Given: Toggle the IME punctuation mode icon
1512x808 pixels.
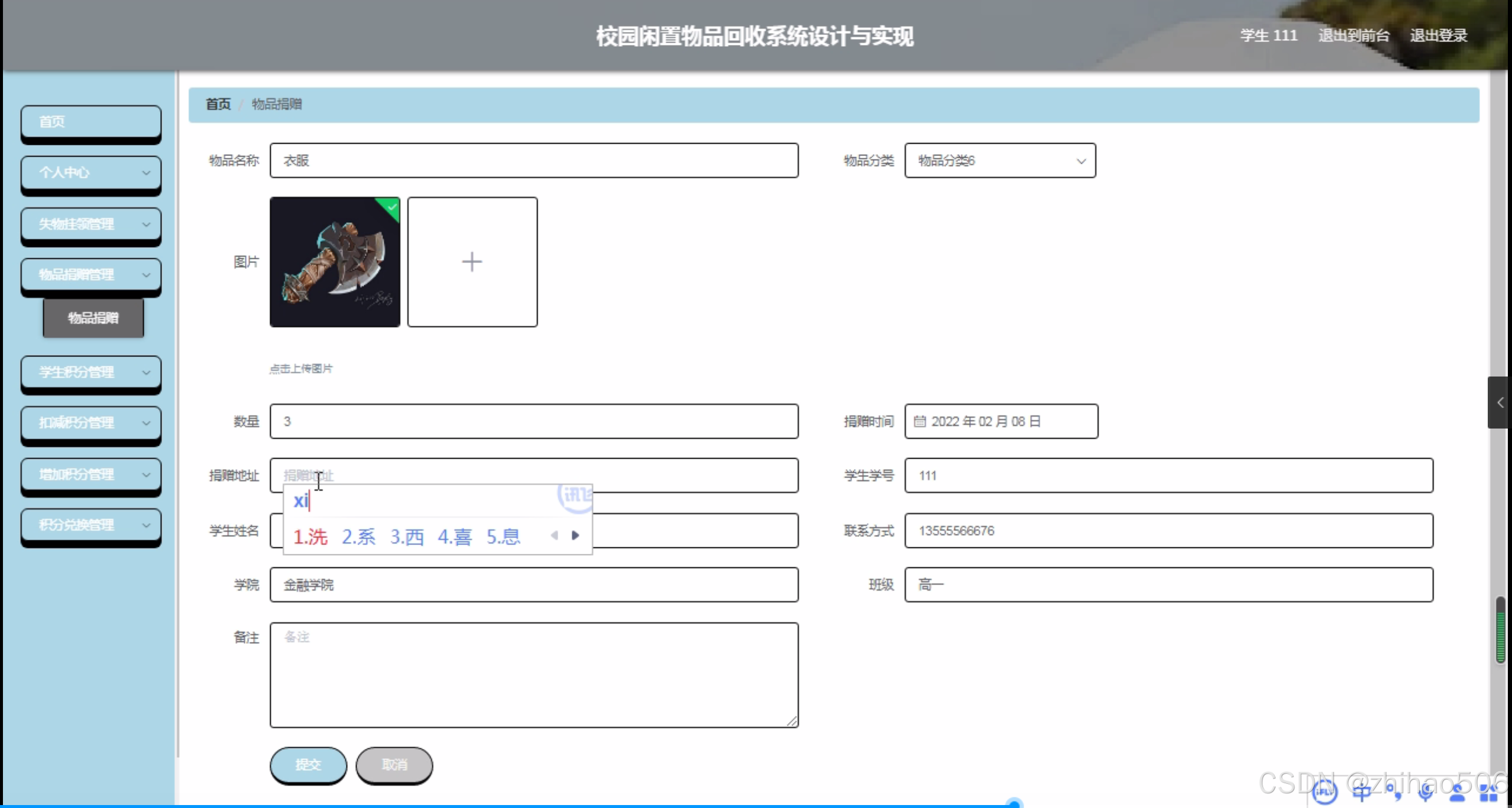Looking at the screenshot, I should point(1394,792).
